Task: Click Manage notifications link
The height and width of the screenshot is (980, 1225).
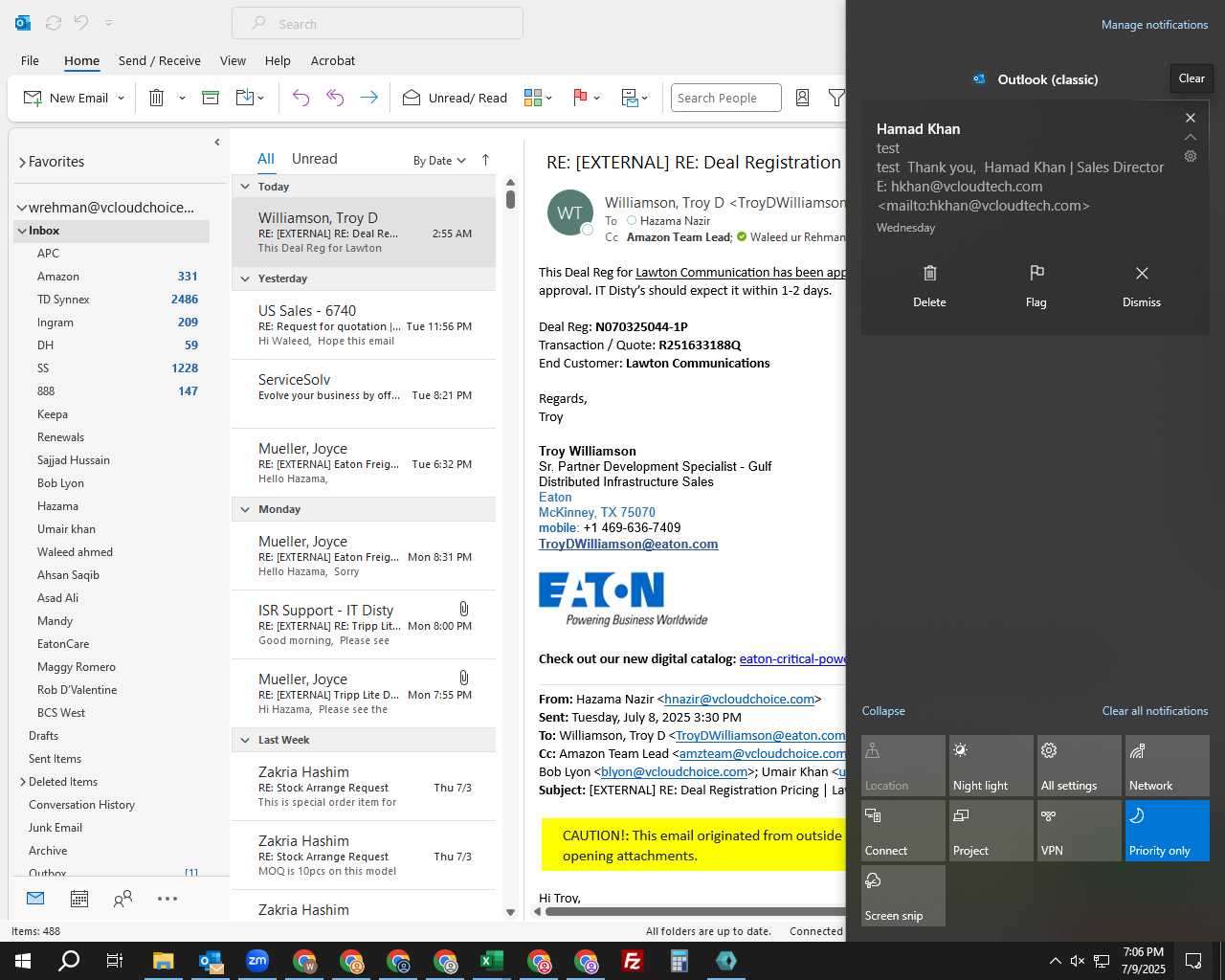Action: pos(1154,25)
